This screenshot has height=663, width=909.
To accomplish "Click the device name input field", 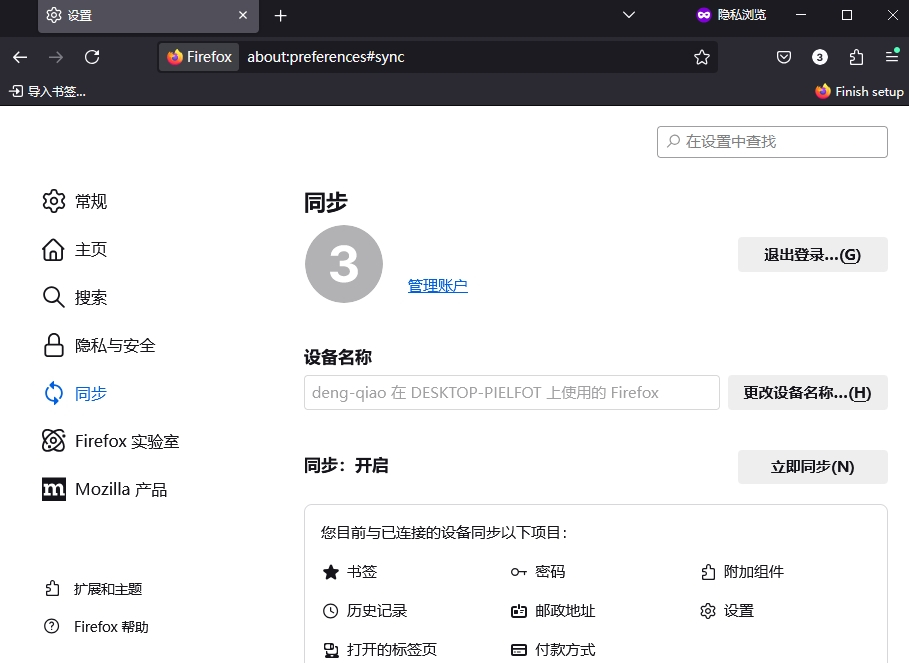I will 511,392.
